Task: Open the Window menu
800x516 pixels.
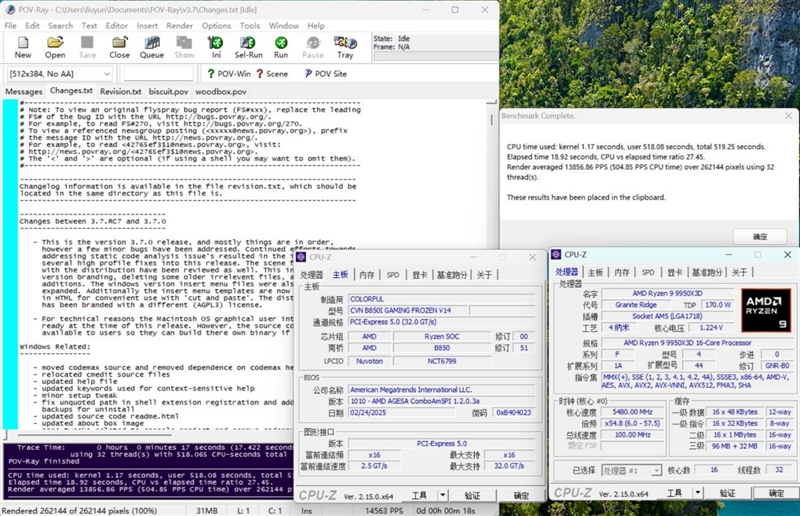Action: [x=284, y=26]
